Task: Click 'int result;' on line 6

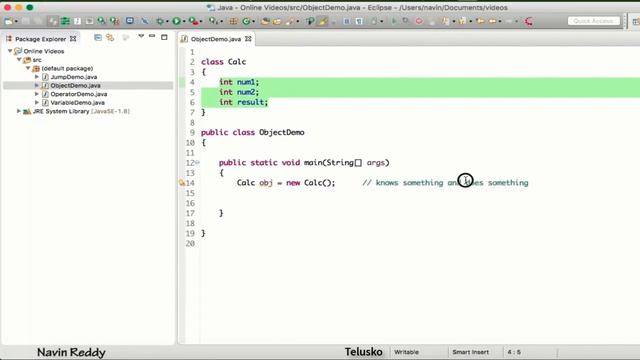Action: pyautogui.click(x=243, y=102)
